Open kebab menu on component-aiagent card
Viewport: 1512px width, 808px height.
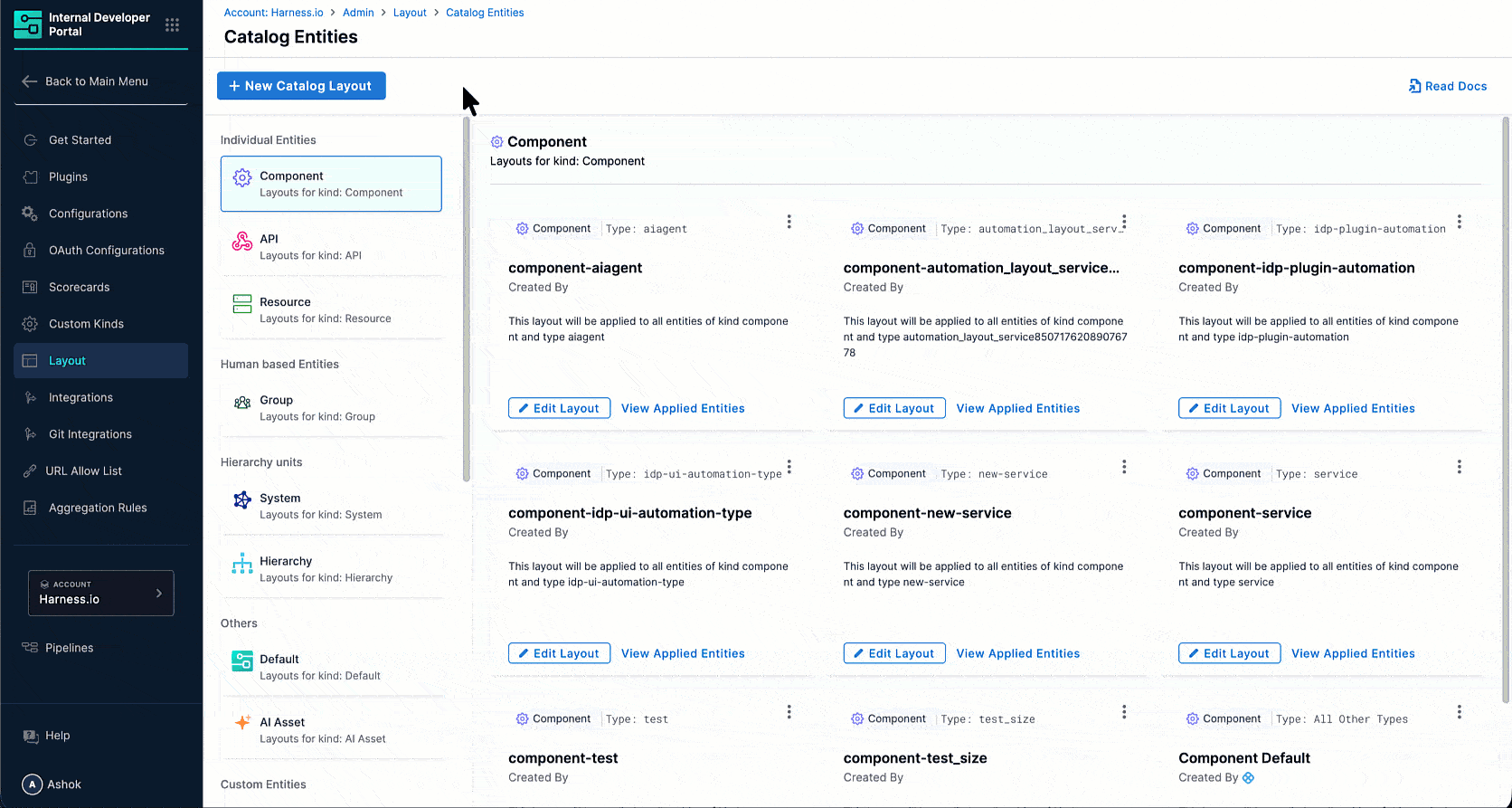coord(789,222)
